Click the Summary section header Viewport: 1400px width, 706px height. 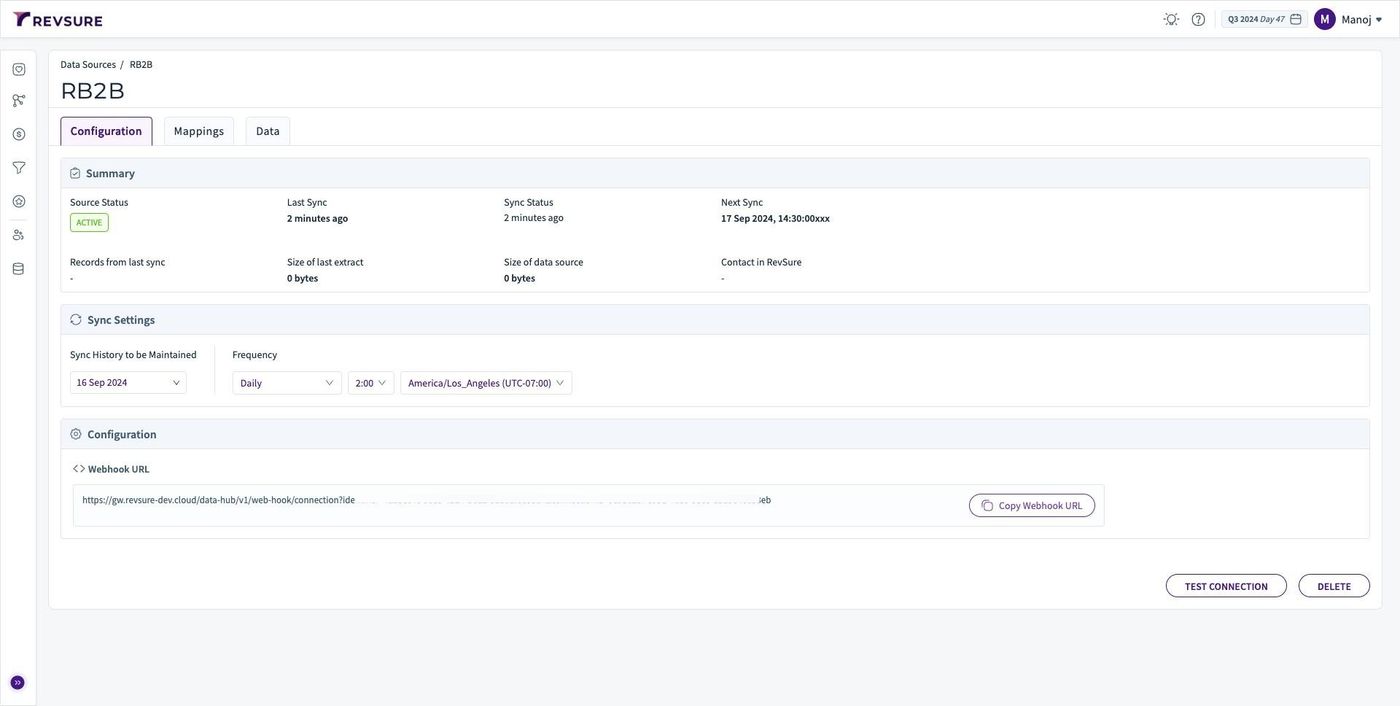(x=715, y=173)
